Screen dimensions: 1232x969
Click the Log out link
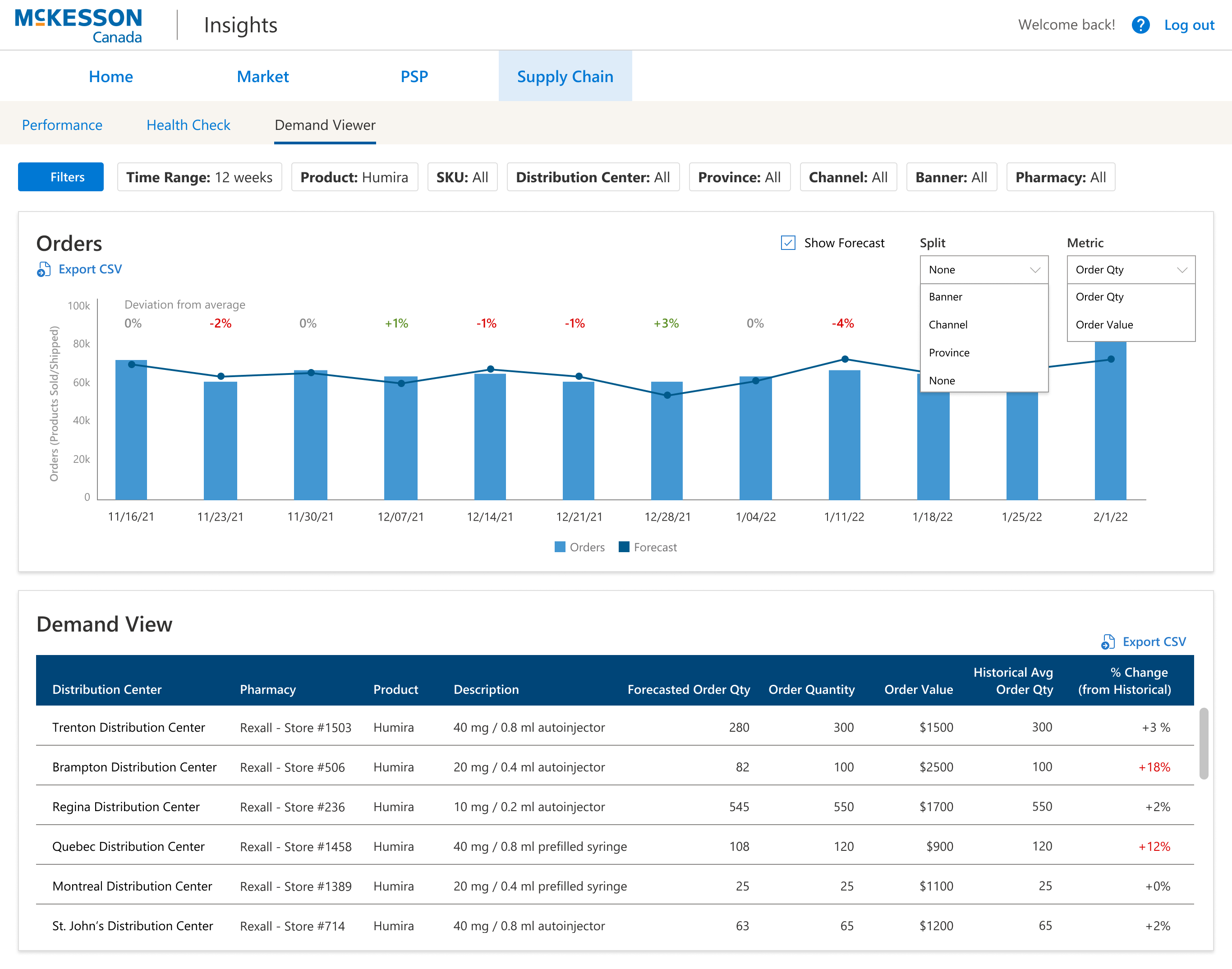tap(1189, 25)
